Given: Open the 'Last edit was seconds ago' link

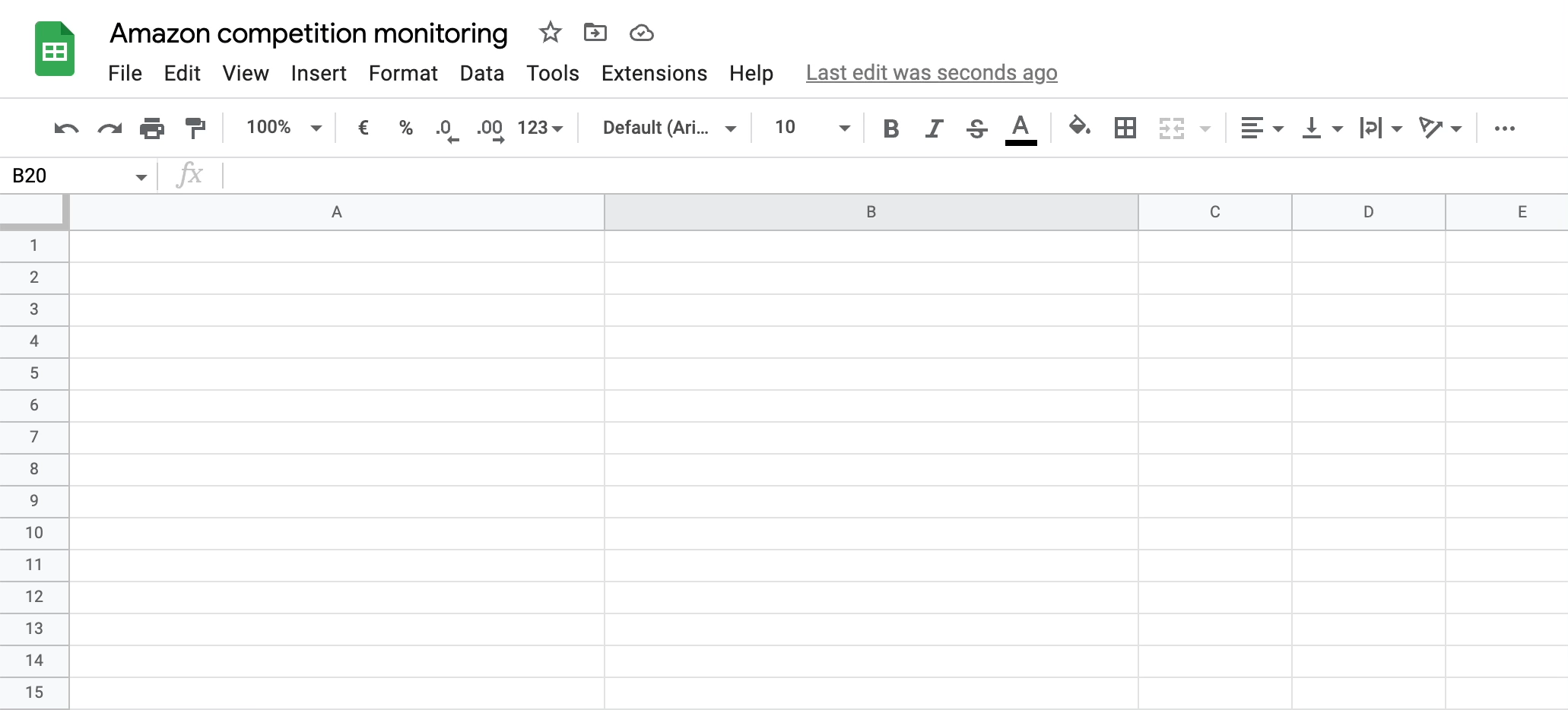Looking at the screenshot, I should (x=931, y=73).
